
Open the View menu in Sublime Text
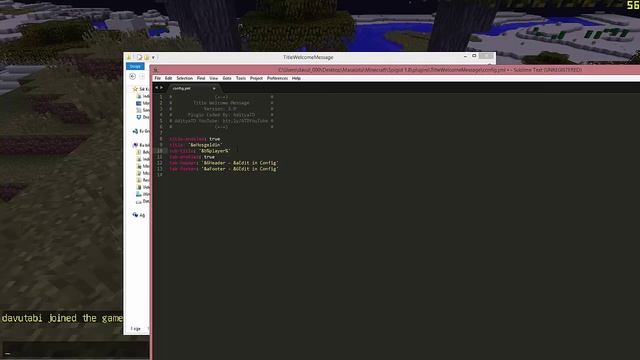[x=213, y=78]
